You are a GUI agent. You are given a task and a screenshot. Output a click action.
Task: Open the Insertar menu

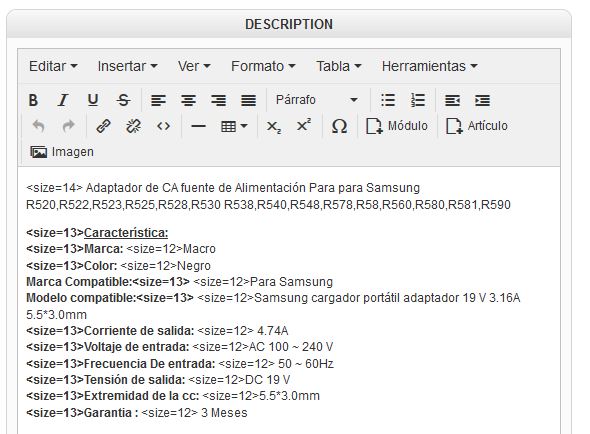pyautogui.click(x=128, y=66)
